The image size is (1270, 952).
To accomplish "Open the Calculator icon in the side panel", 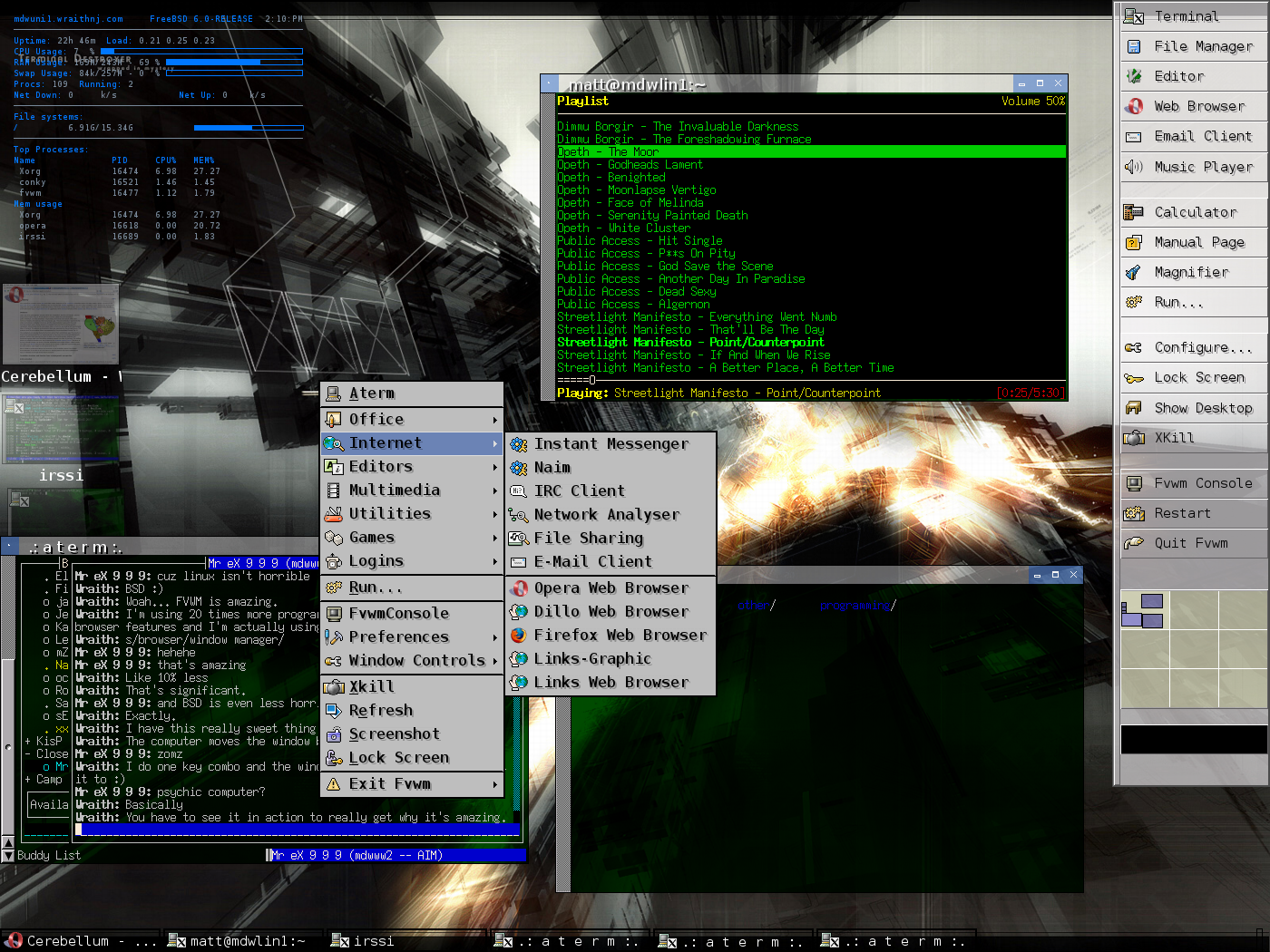I will [1134, 212].
